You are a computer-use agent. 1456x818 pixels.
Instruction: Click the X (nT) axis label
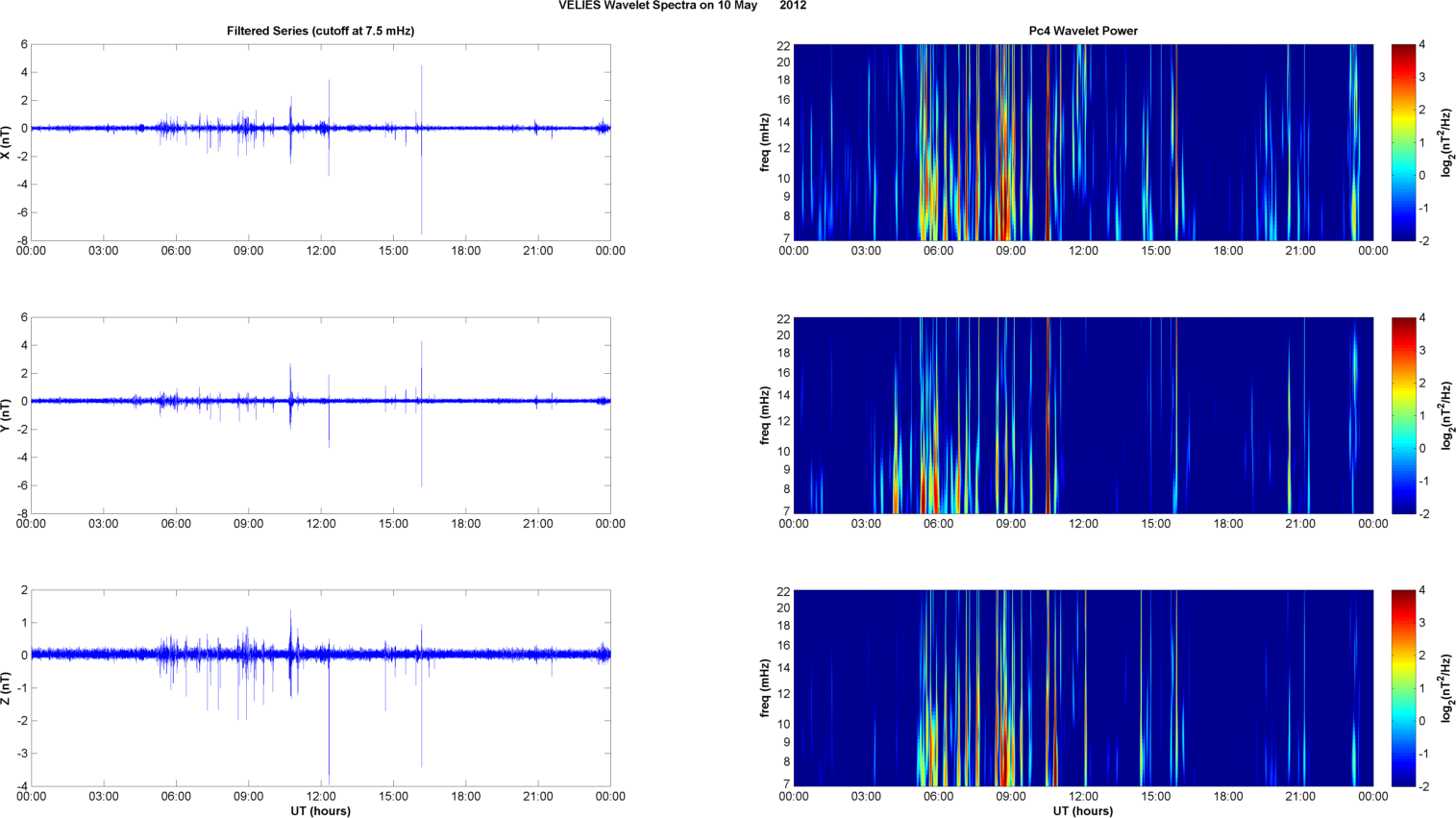tap(6, 142)
